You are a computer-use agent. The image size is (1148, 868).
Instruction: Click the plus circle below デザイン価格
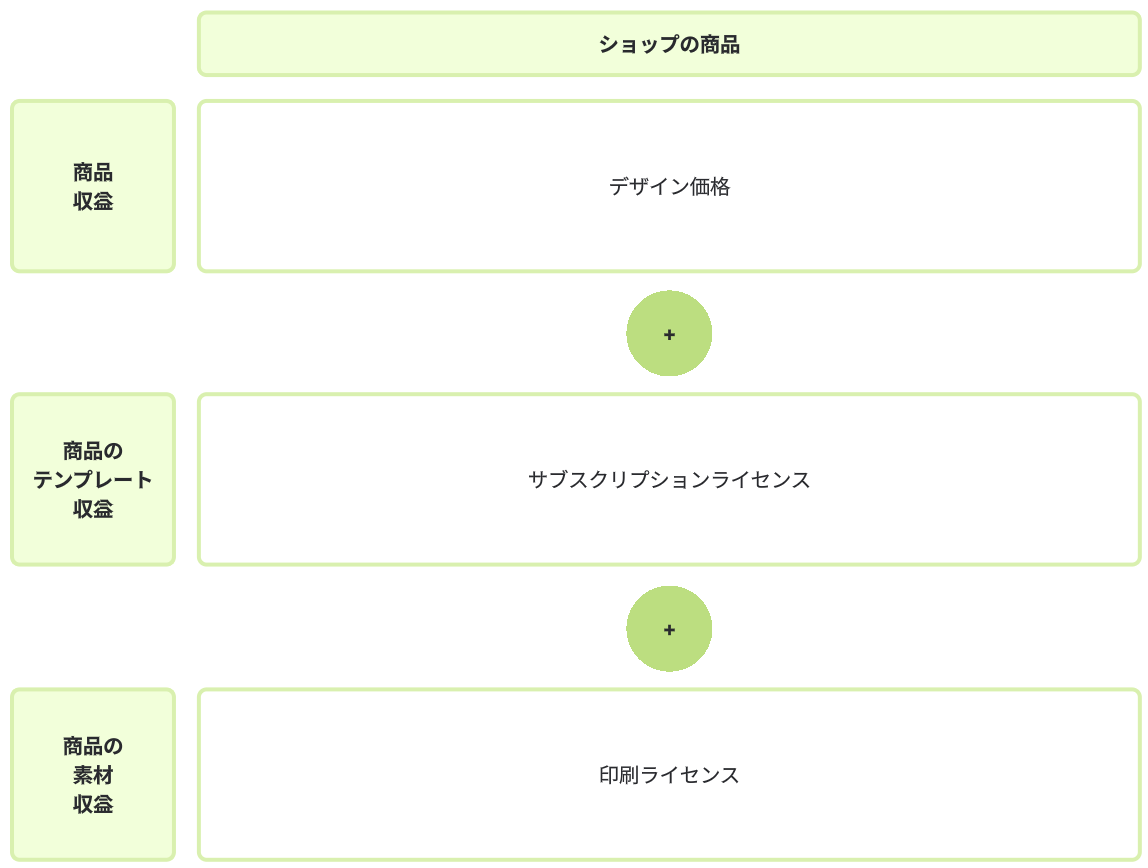pos(669,334)
